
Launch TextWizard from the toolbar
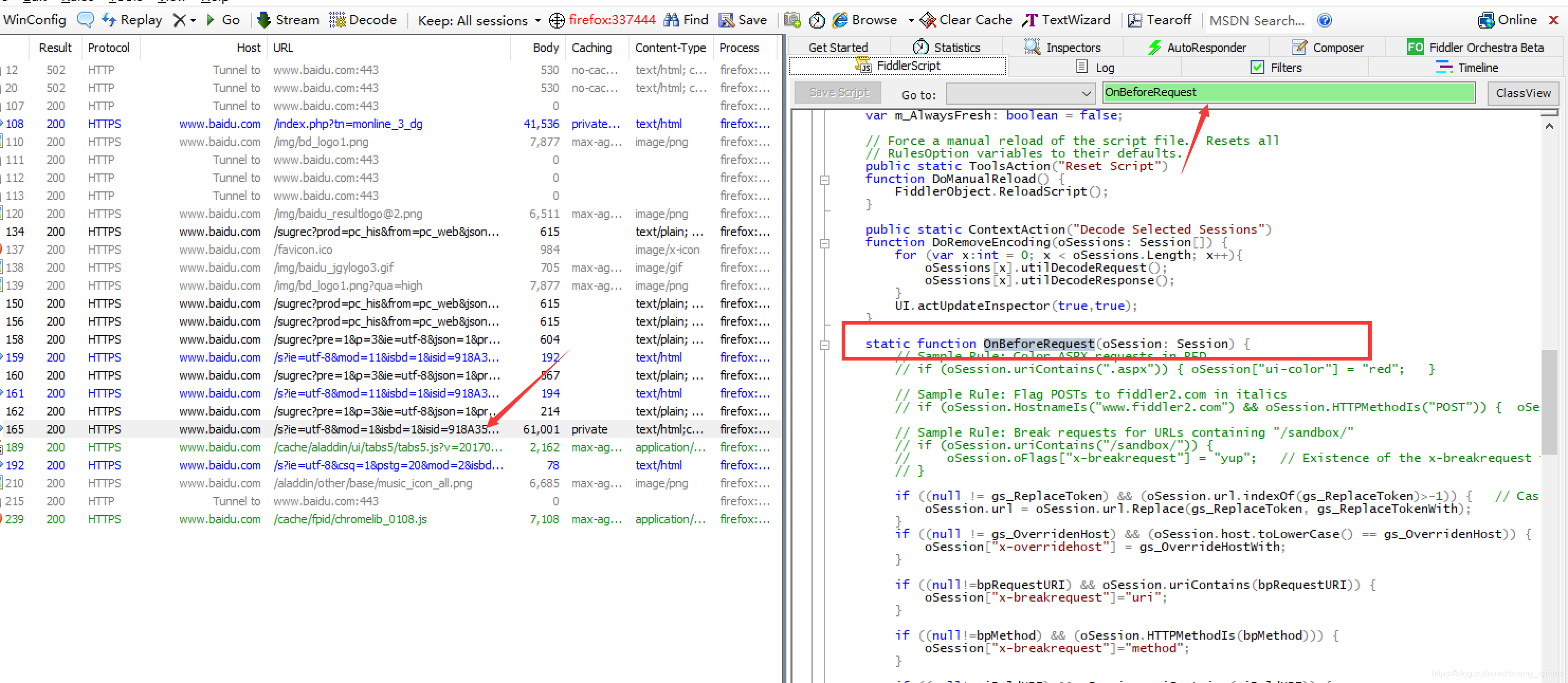point(1067,20)
